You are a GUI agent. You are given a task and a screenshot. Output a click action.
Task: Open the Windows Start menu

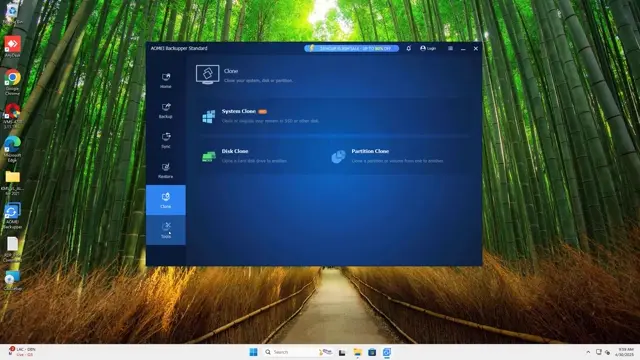253,352
